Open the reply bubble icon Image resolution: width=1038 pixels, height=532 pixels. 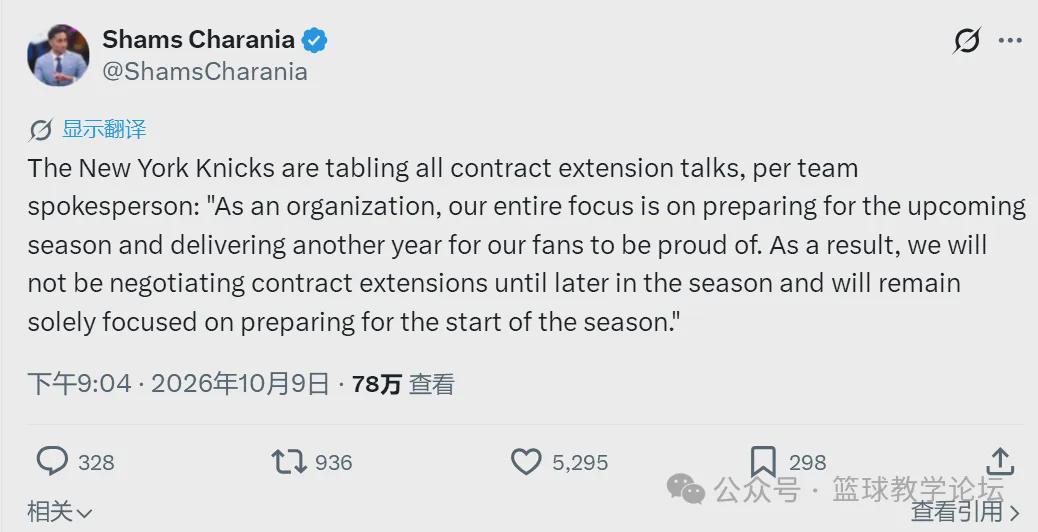point(52,461)
